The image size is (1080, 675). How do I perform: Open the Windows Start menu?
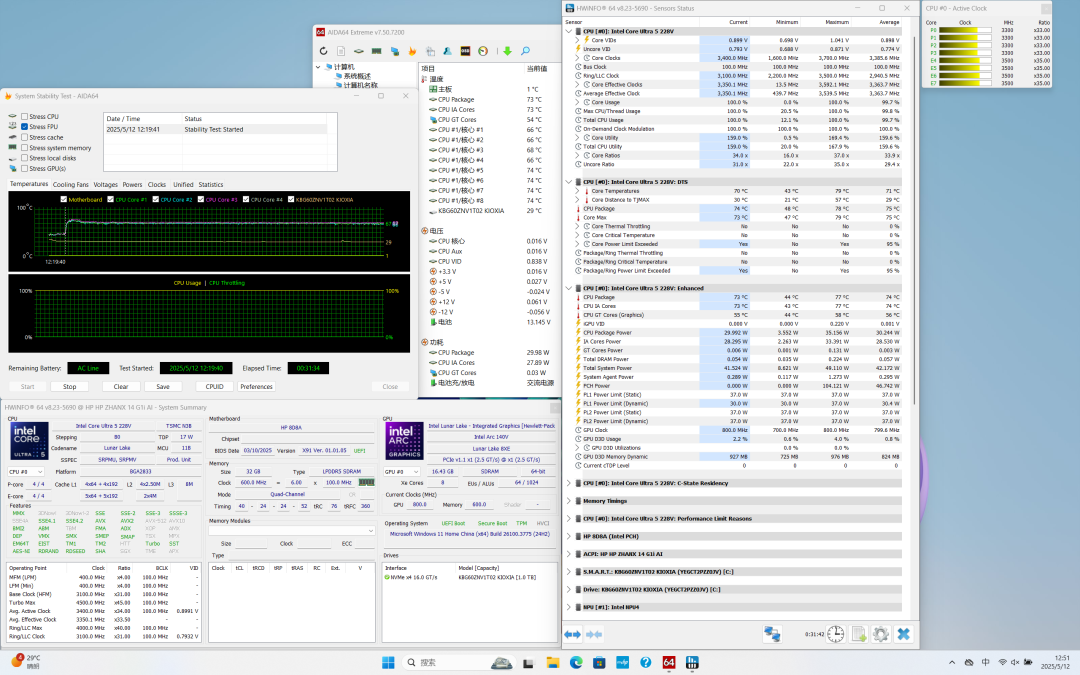click(x=388, y=663)
